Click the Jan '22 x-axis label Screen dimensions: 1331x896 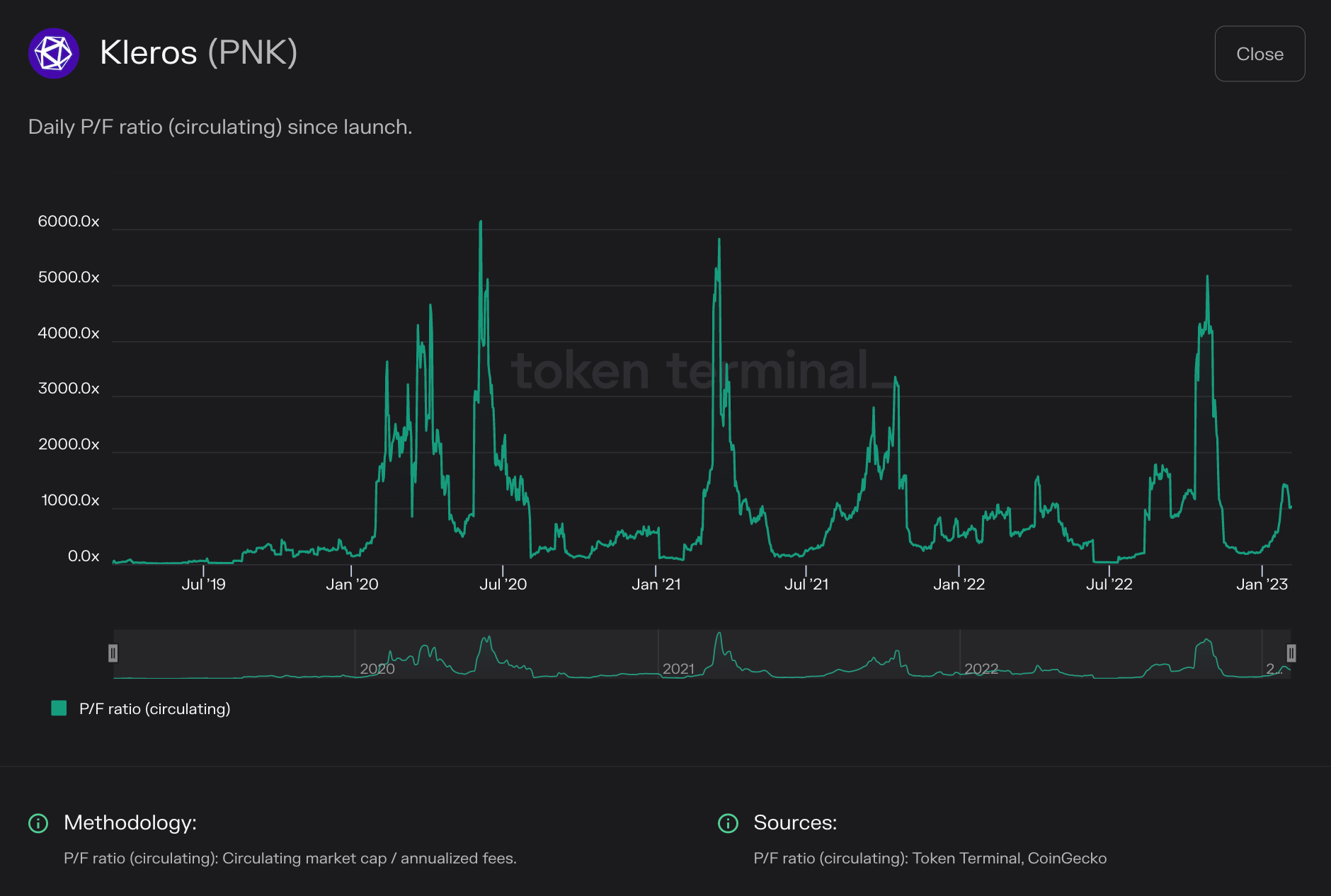(x=959, y=585)
